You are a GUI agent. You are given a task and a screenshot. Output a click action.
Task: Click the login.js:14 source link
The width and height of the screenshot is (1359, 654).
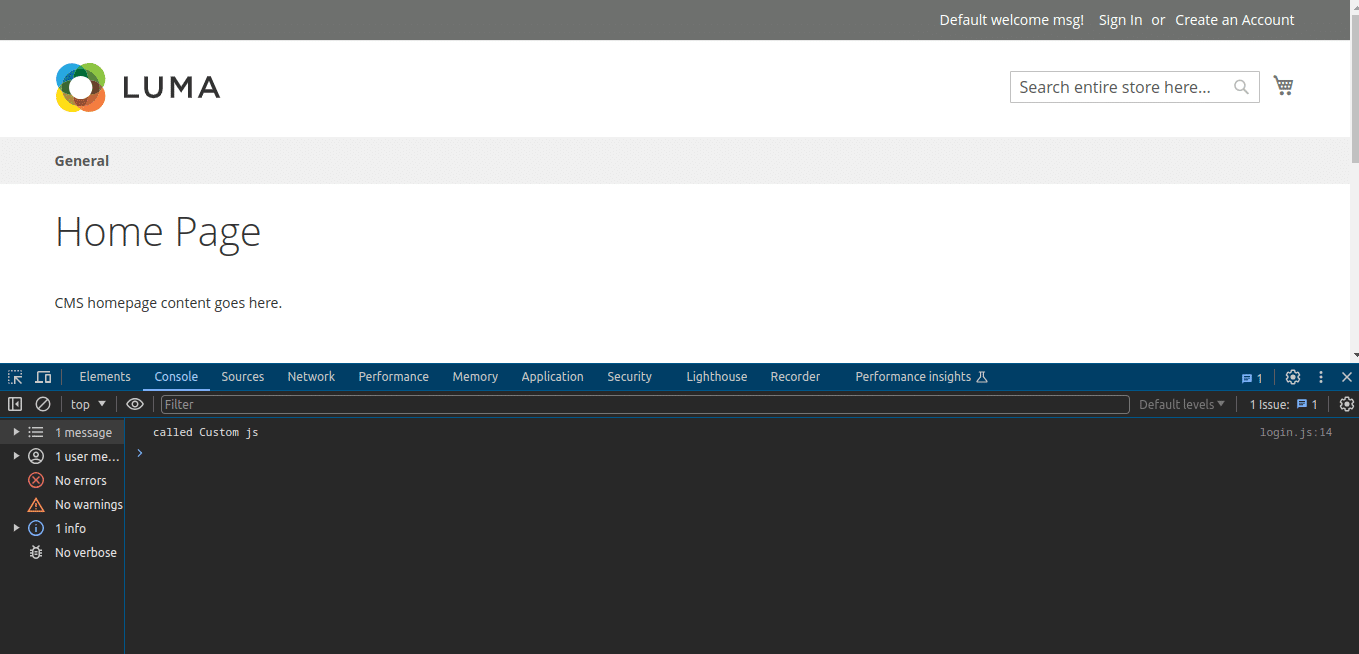tap(1295, 431)
